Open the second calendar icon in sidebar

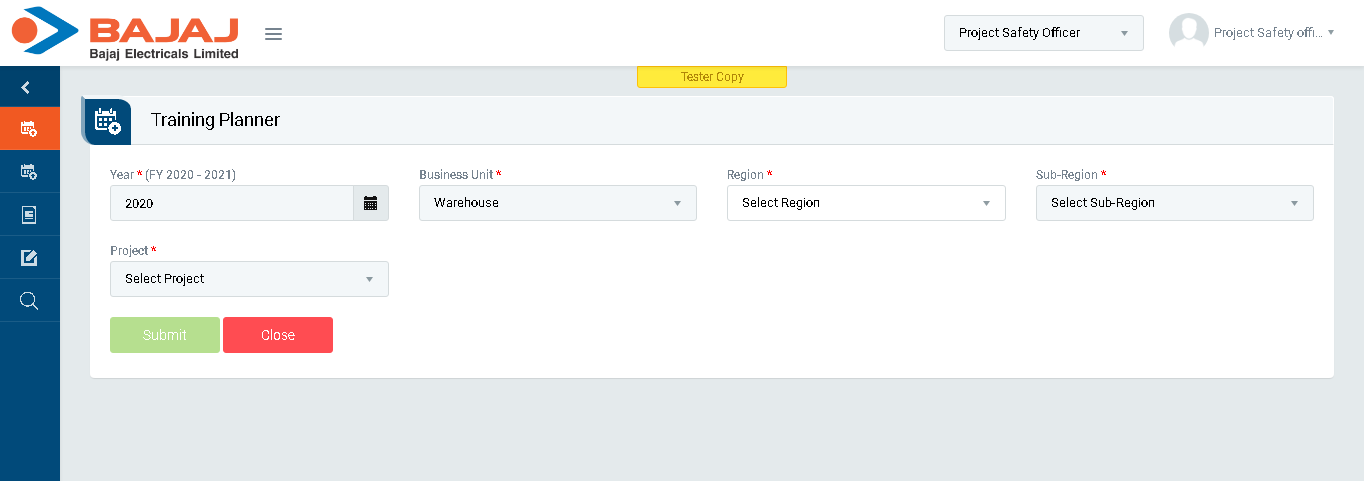click(29, 172)
